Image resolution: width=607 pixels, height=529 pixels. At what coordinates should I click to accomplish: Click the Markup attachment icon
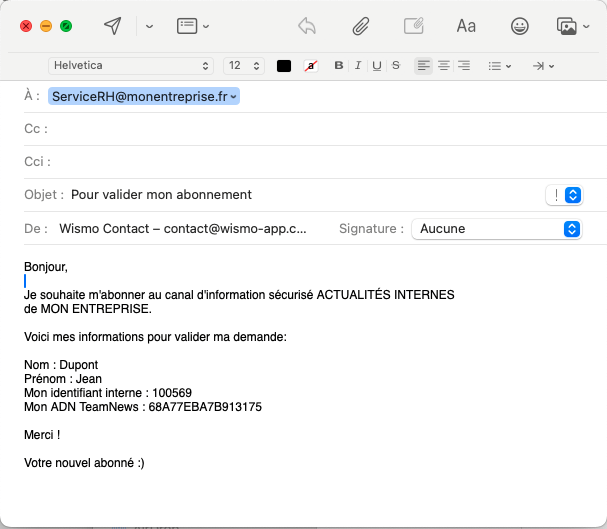(x=413, y=27)
